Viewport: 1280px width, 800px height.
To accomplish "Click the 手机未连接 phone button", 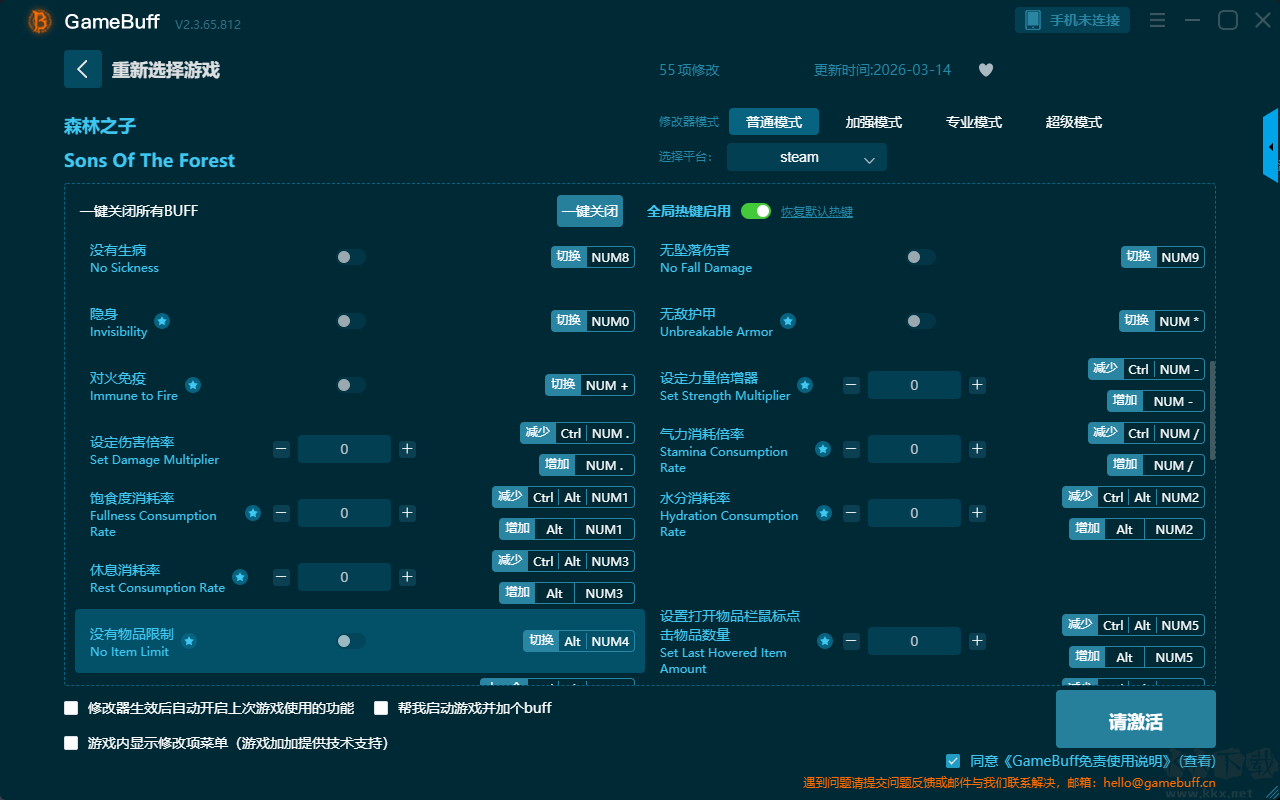I will tap(1073, 20).
